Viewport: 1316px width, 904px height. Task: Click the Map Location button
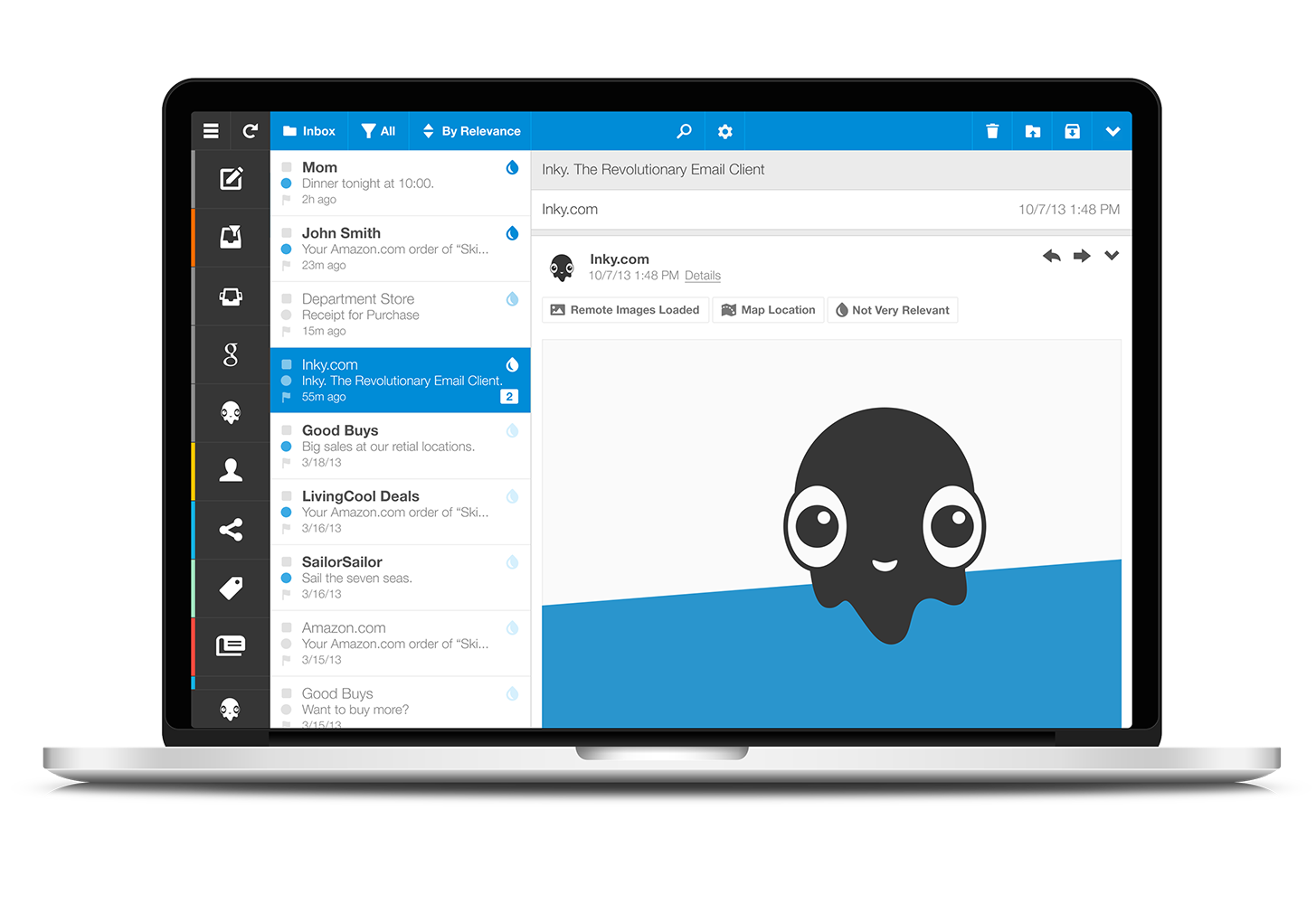click(x=768, y=310)
